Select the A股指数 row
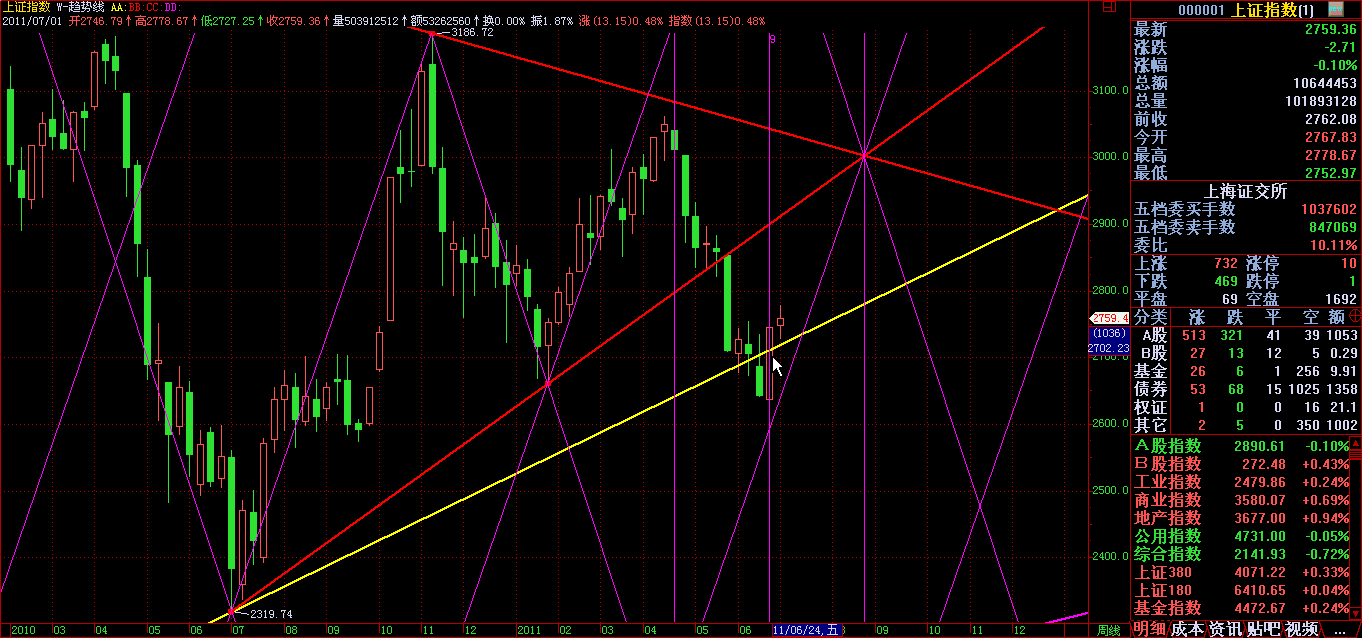This screenshot has height=638, width=1362. [x=1245, y=446]
